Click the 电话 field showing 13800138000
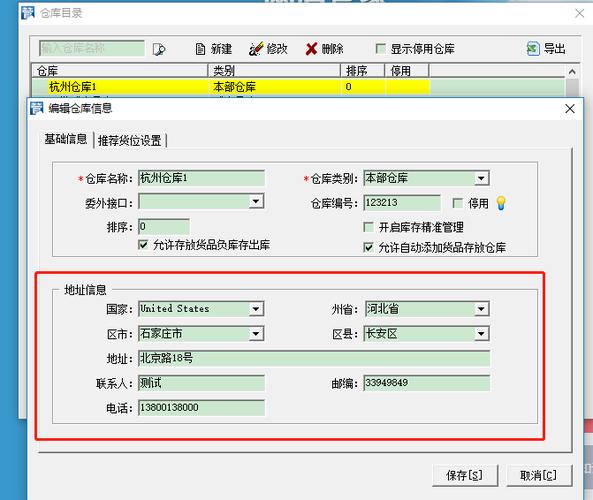 click(202, 408)
